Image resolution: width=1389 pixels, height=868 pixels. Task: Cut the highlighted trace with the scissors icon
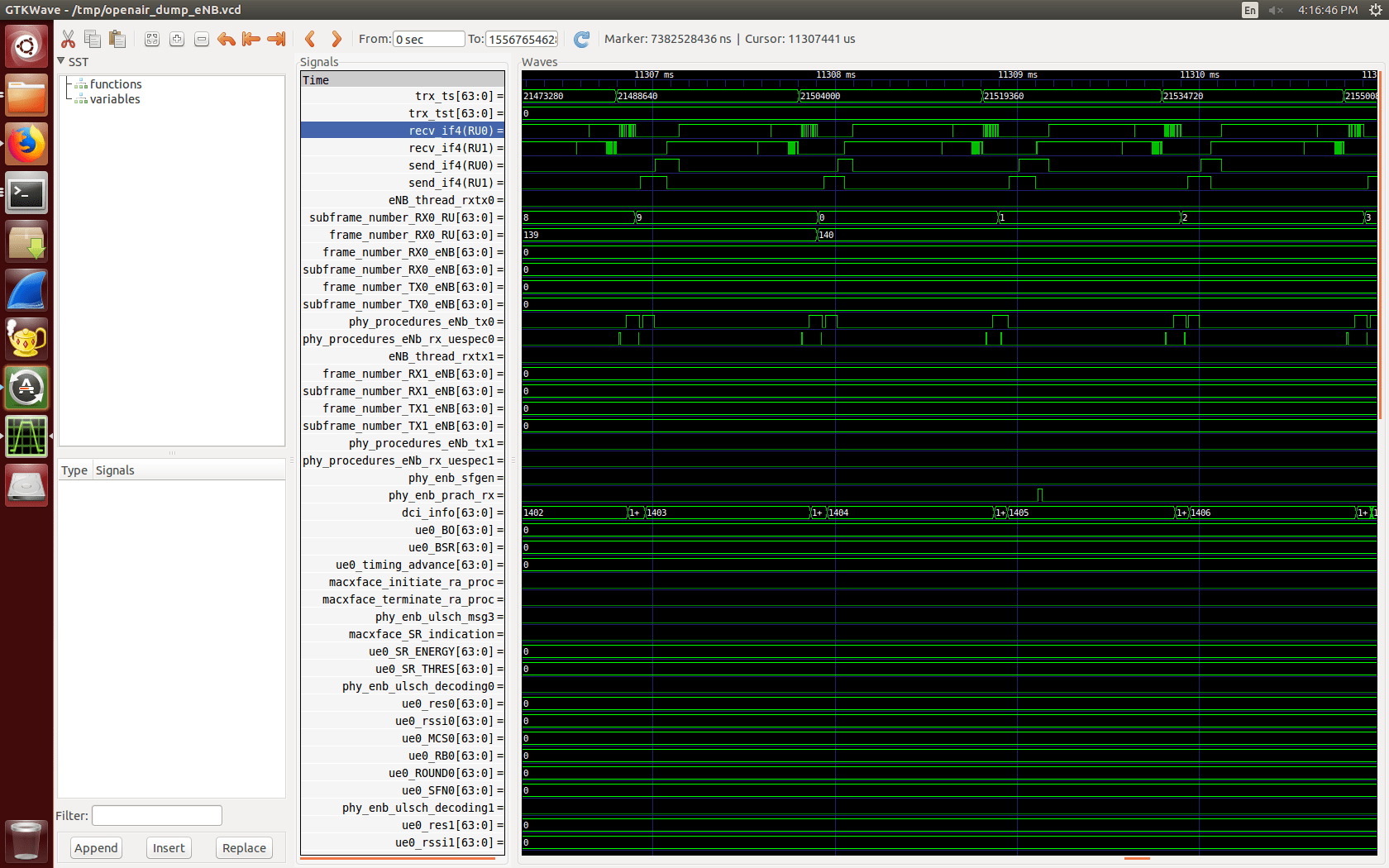click(68, 38)
